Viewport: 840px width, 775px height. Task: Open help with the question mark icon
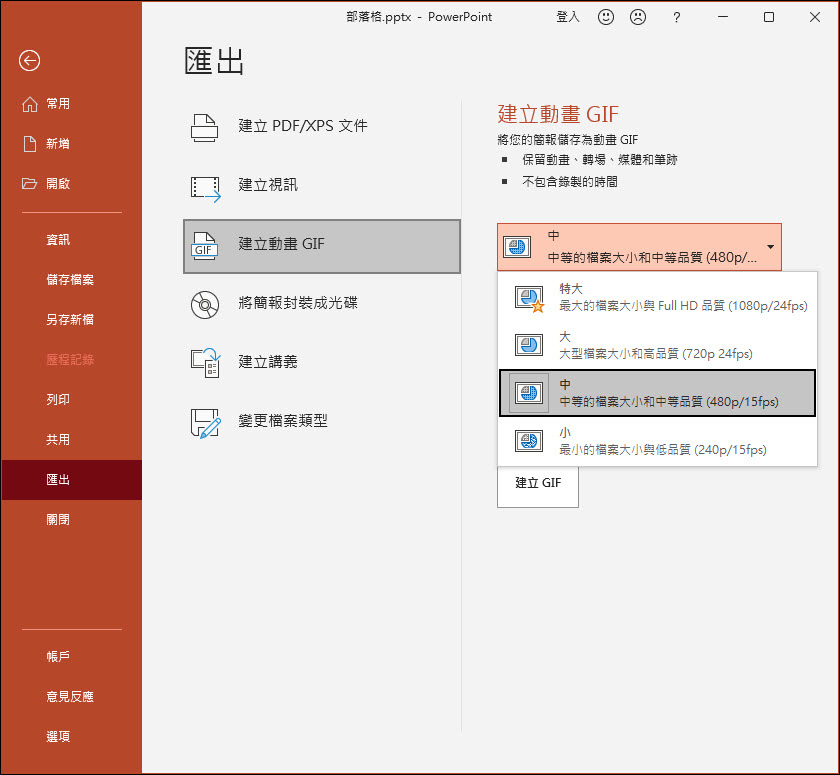point(677,18)
